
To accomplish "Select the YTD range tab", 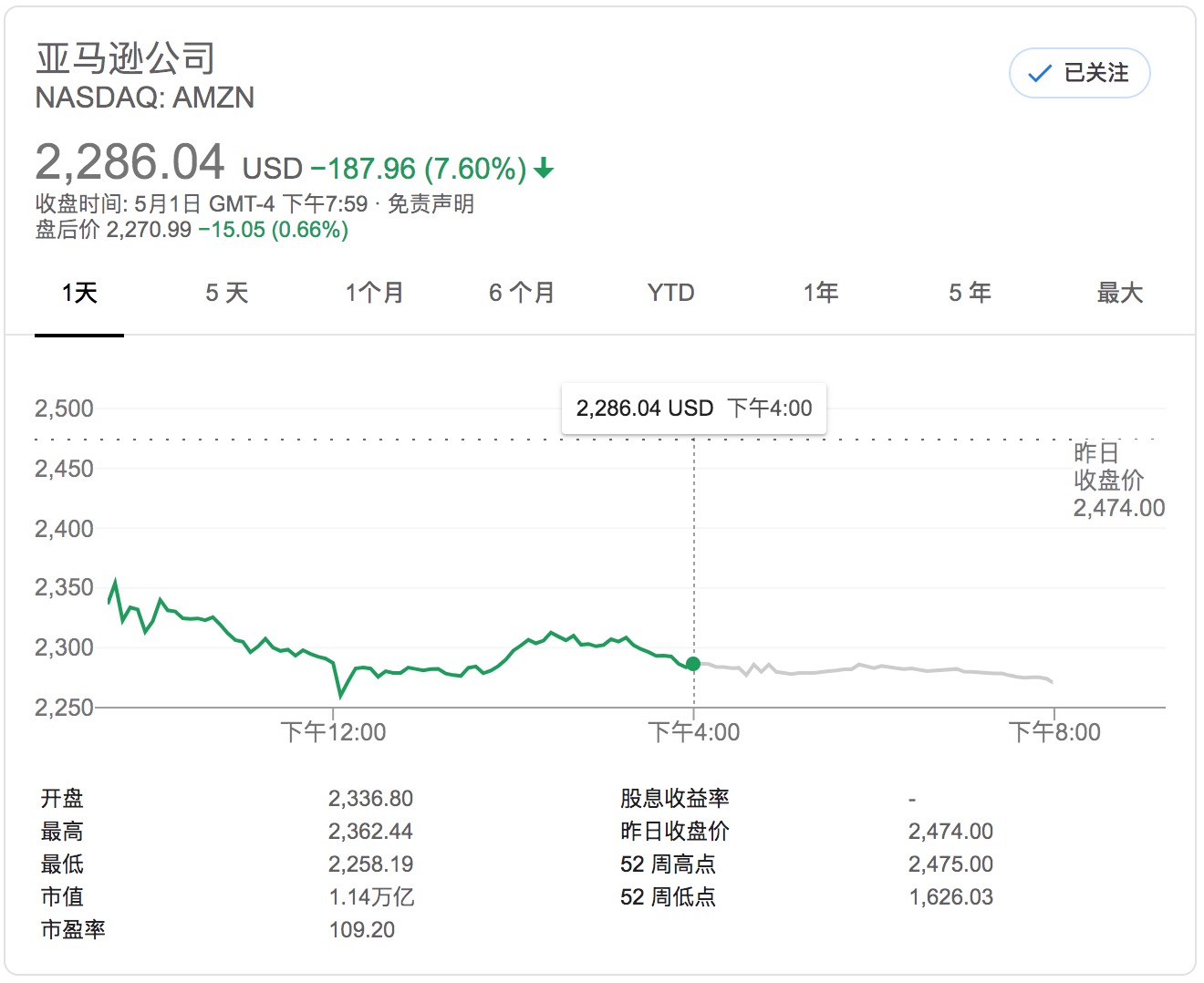I will pyautogui.click(x=670, y=293).
